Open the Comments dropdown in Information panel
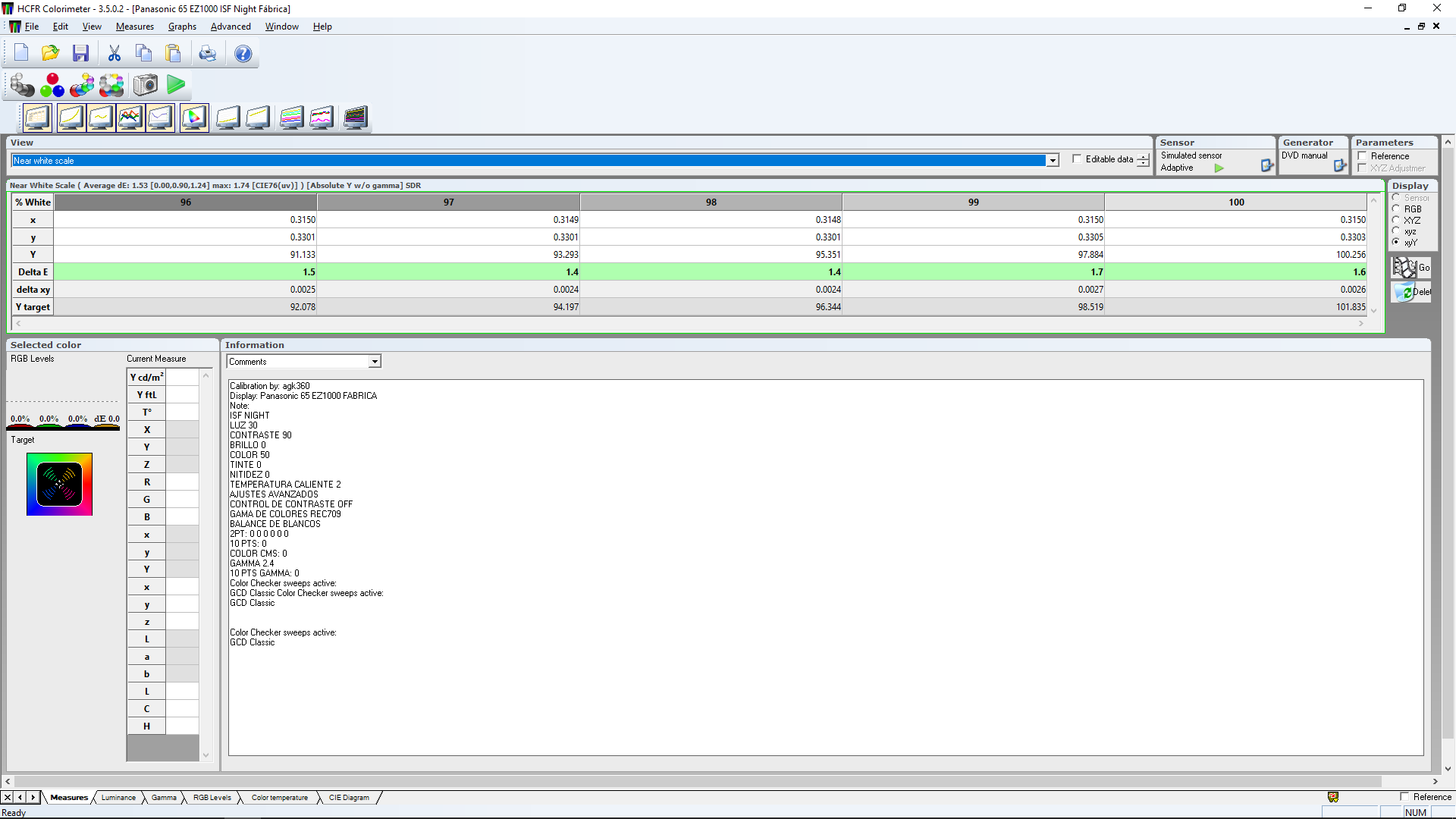 point(375,362)
